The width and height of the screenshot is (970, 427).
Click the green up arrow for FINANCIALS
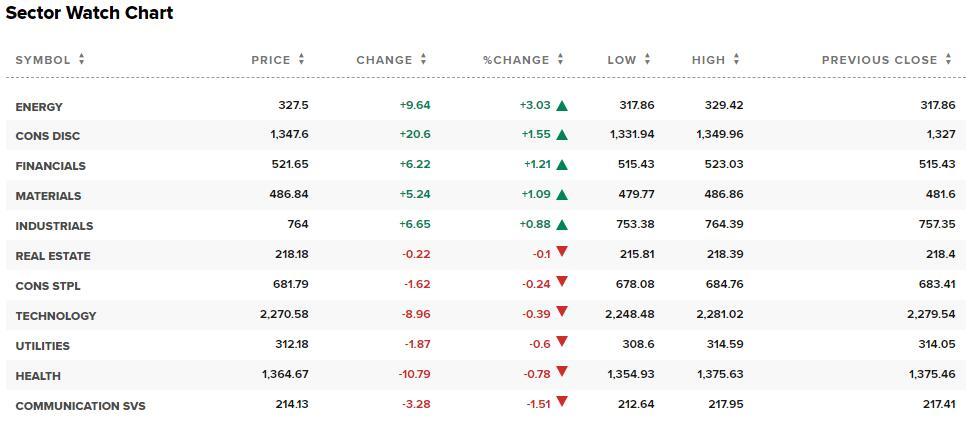[x=562, y=165]
